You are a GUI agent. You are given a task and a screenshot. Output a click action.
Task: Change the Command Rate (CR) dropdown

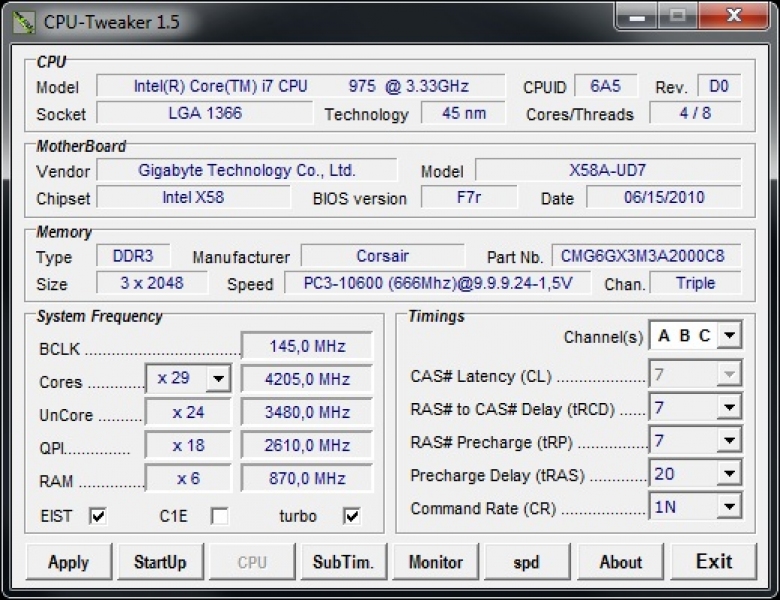coord(729,507)
